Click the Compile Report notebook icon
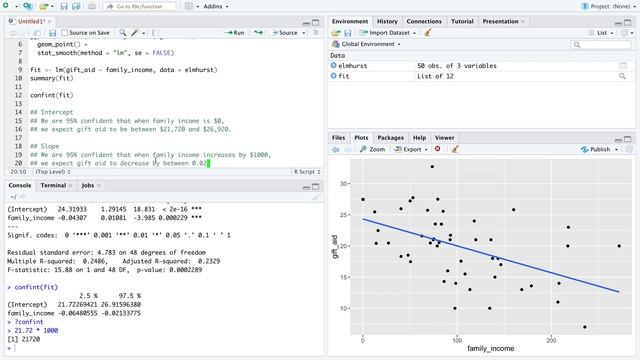 coord(155,33)
